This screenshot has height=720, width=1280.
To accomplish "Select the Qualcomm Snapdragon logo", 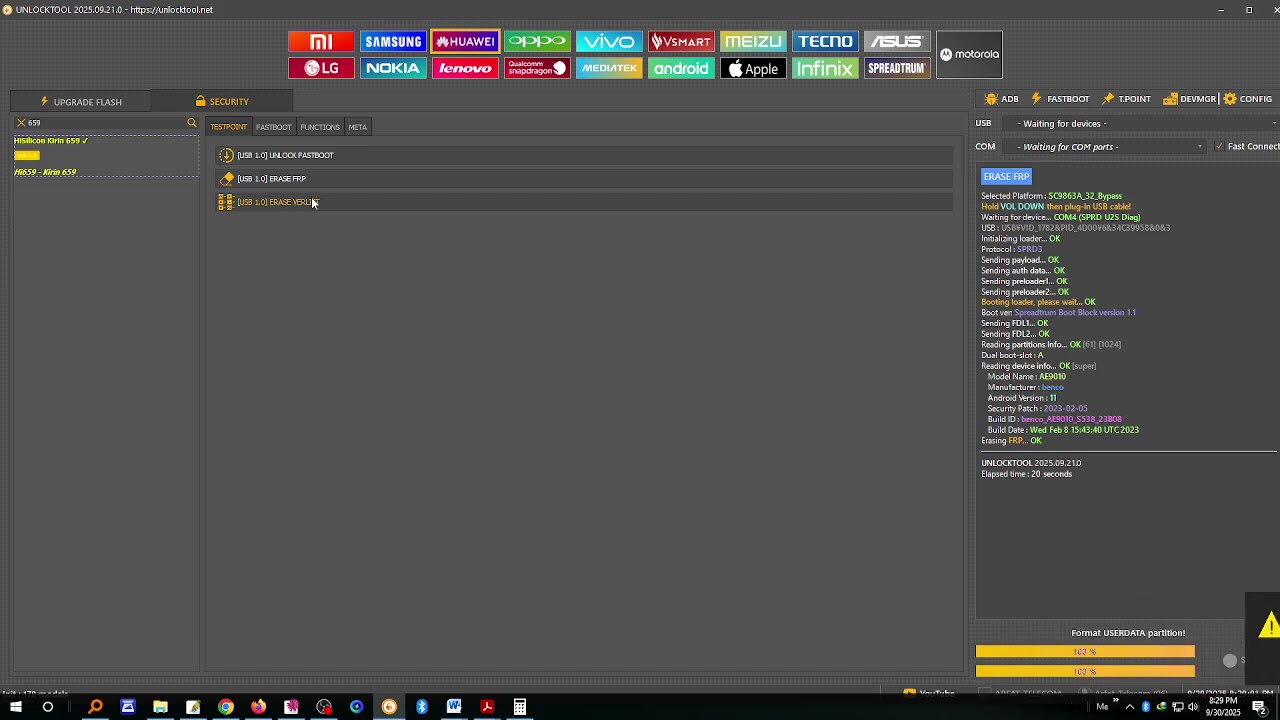I will click(537, 68).
